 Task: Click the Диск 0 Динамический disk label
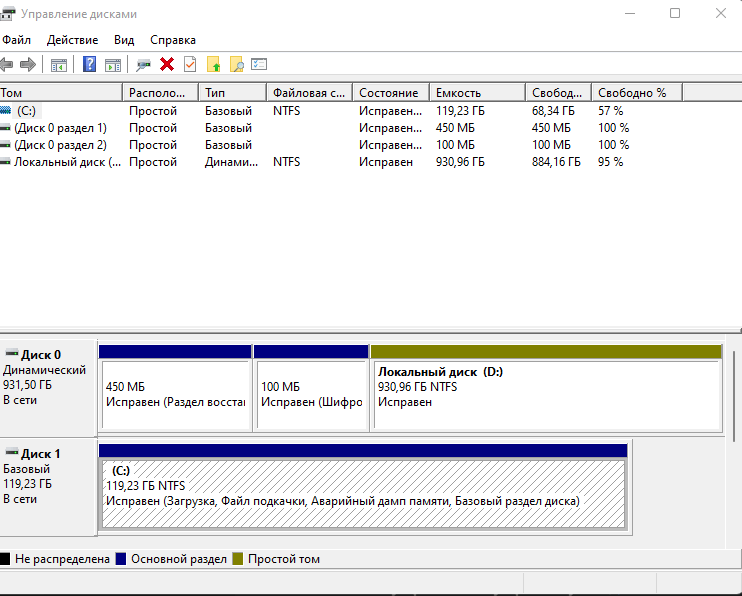[x=49, y=388]
